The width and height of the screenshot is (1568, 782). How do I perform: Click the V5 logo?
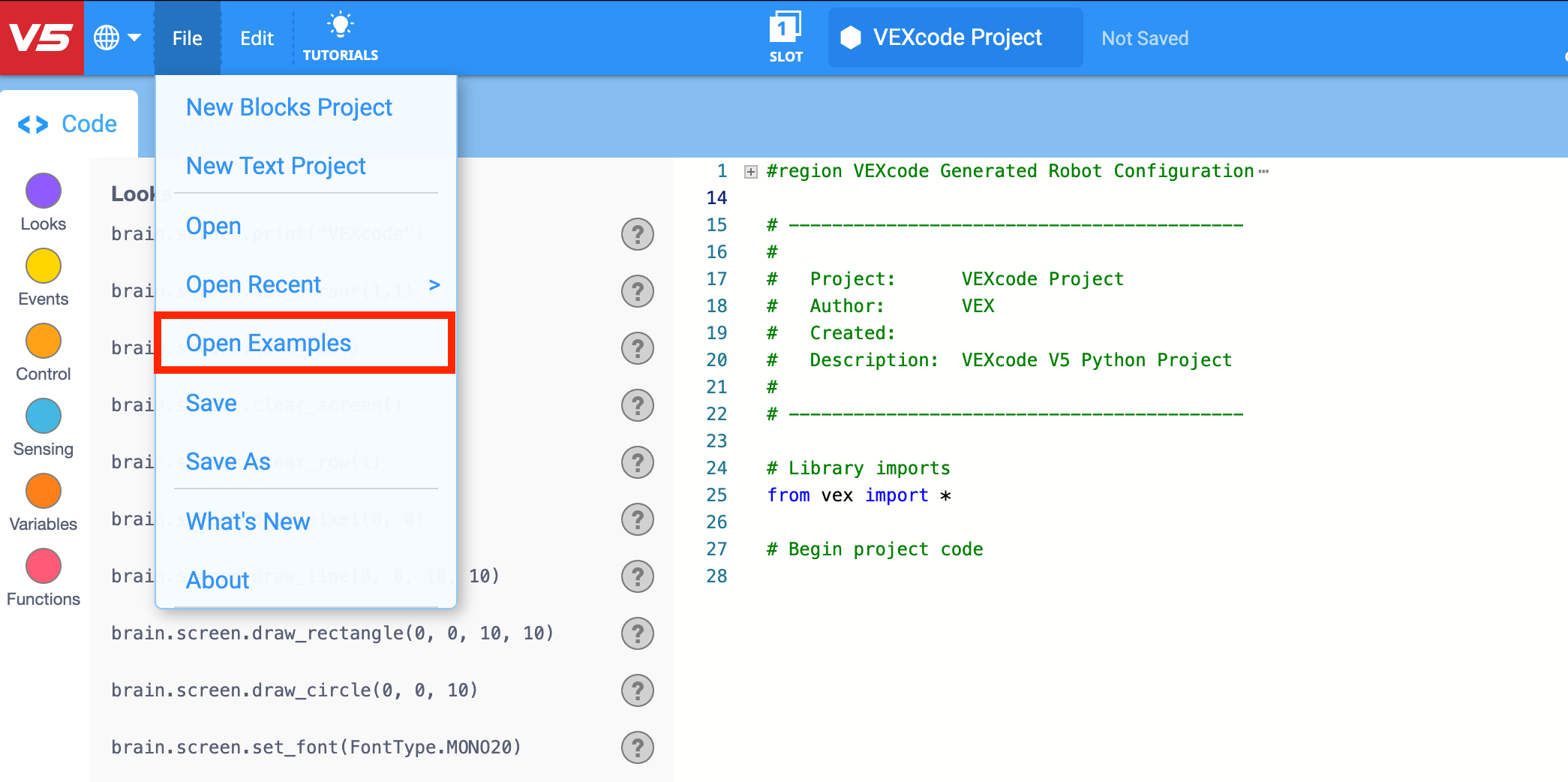click(x=41, y=37)
